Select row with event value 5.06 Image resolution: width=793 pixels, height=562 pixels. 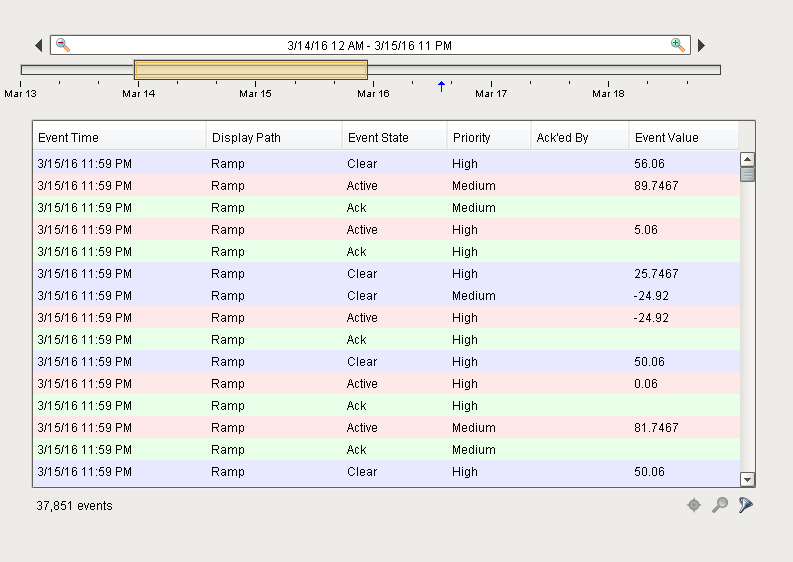[386, 230]
